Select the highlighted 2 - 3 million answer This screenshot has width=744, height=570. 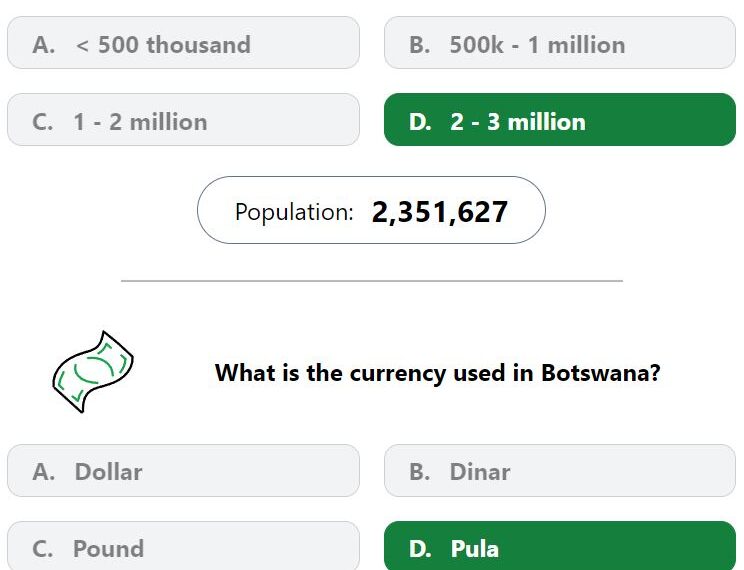tap(560, 120)
